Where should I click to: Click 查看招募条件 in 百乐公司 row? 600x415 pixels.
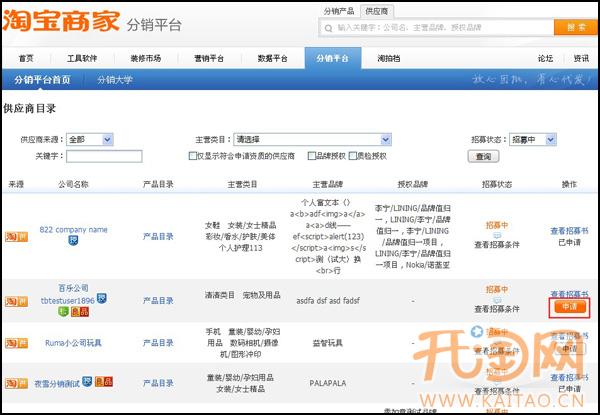tap(497, 309)
